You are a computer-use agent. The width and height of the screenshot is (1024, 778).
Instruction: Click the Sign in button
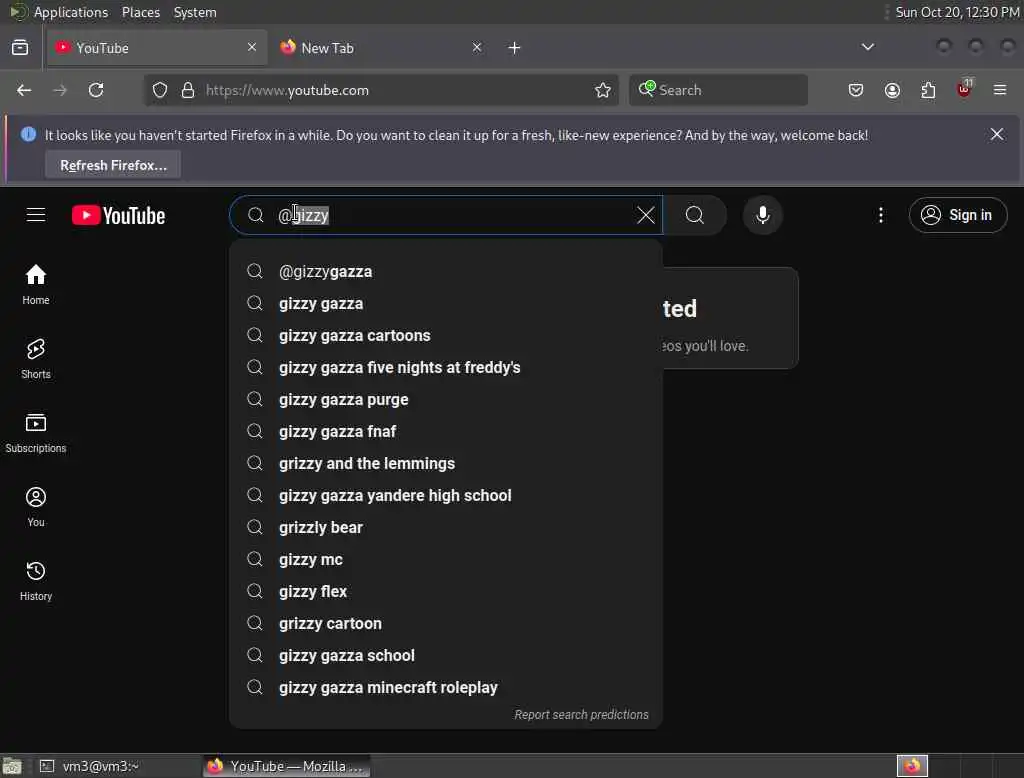957,215
